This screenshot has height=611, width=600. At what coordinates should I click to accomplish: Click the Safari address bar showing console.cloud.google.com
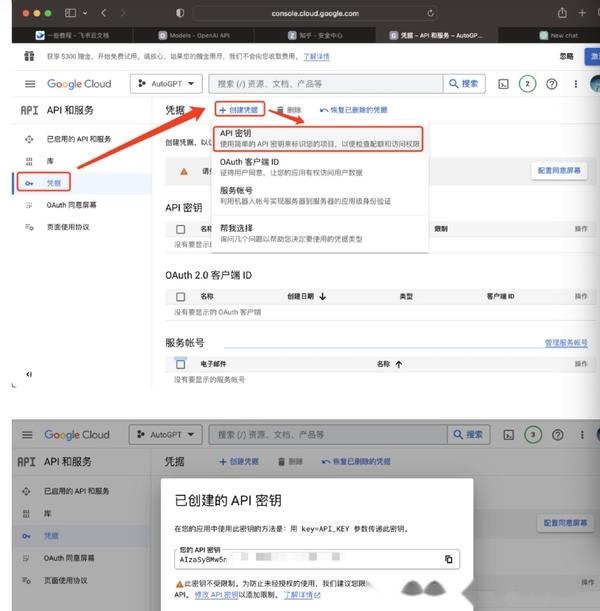click(315, 13)
